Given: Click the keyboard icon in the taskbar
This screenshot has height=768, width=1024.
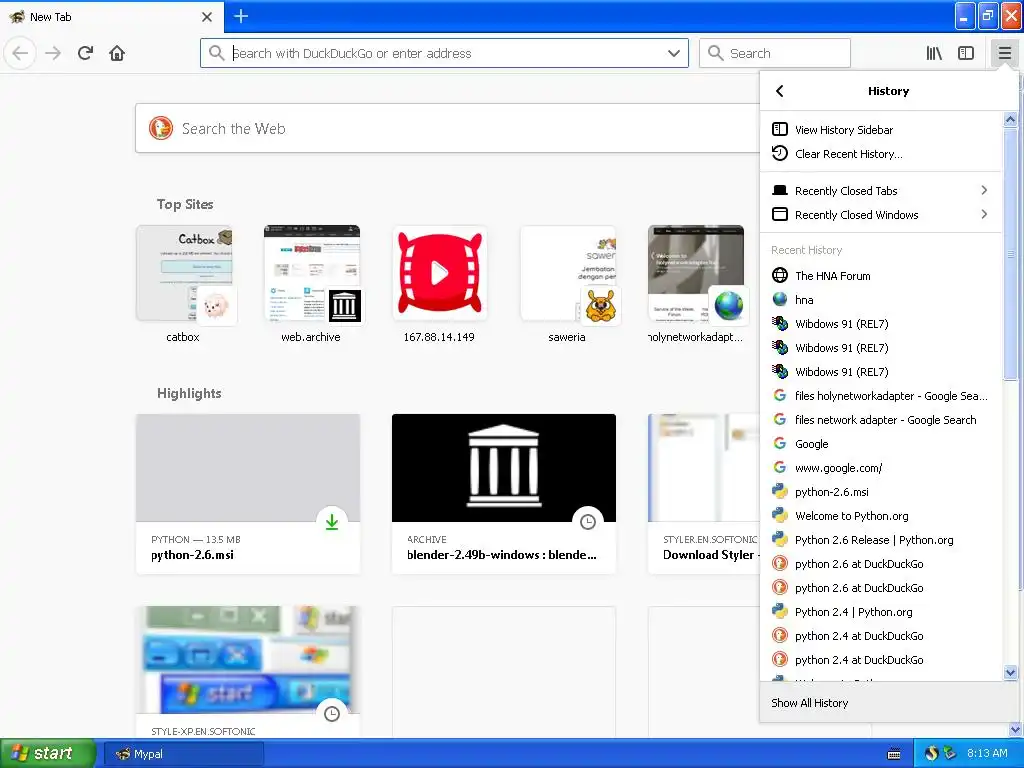Looking at the screenshot, I should tap(894, 754).
